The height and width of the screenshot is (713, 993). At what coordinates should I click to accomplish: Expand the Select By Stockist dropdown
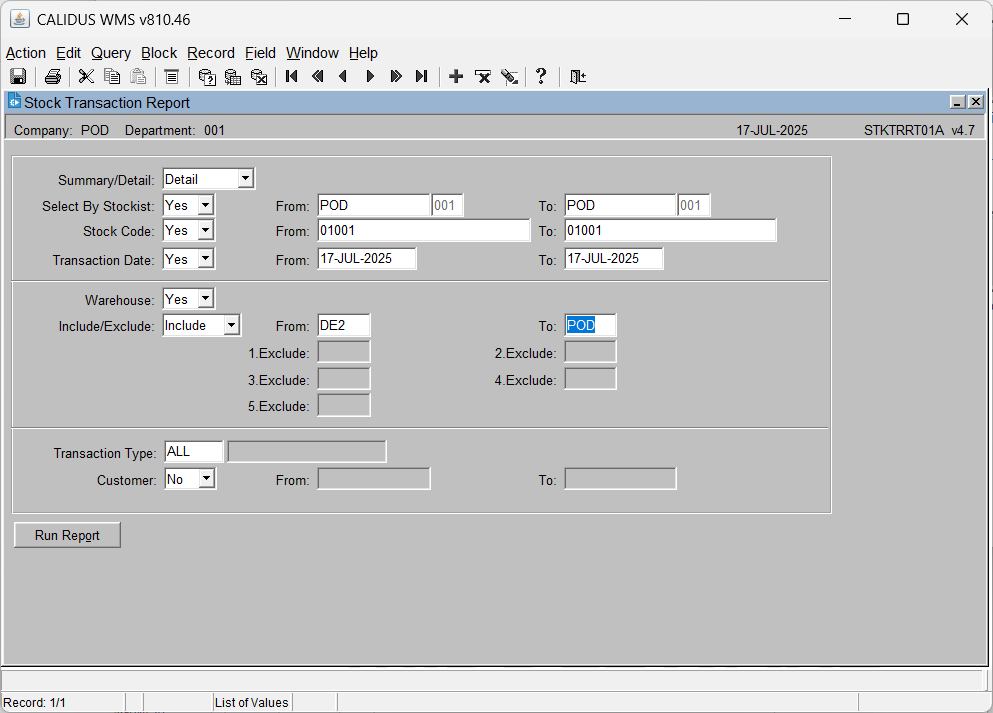click(205, 205)
